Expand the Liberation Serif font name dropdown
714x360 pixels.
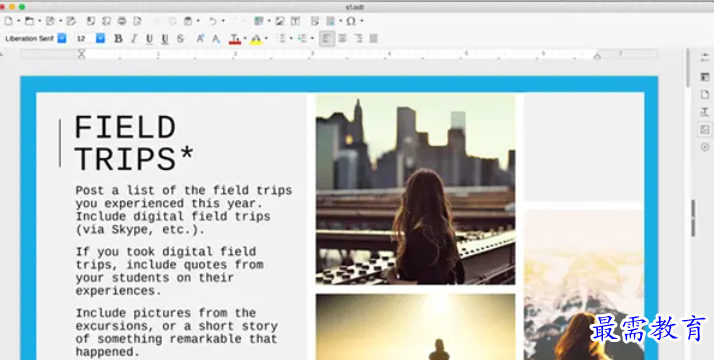tap(62, 38)
